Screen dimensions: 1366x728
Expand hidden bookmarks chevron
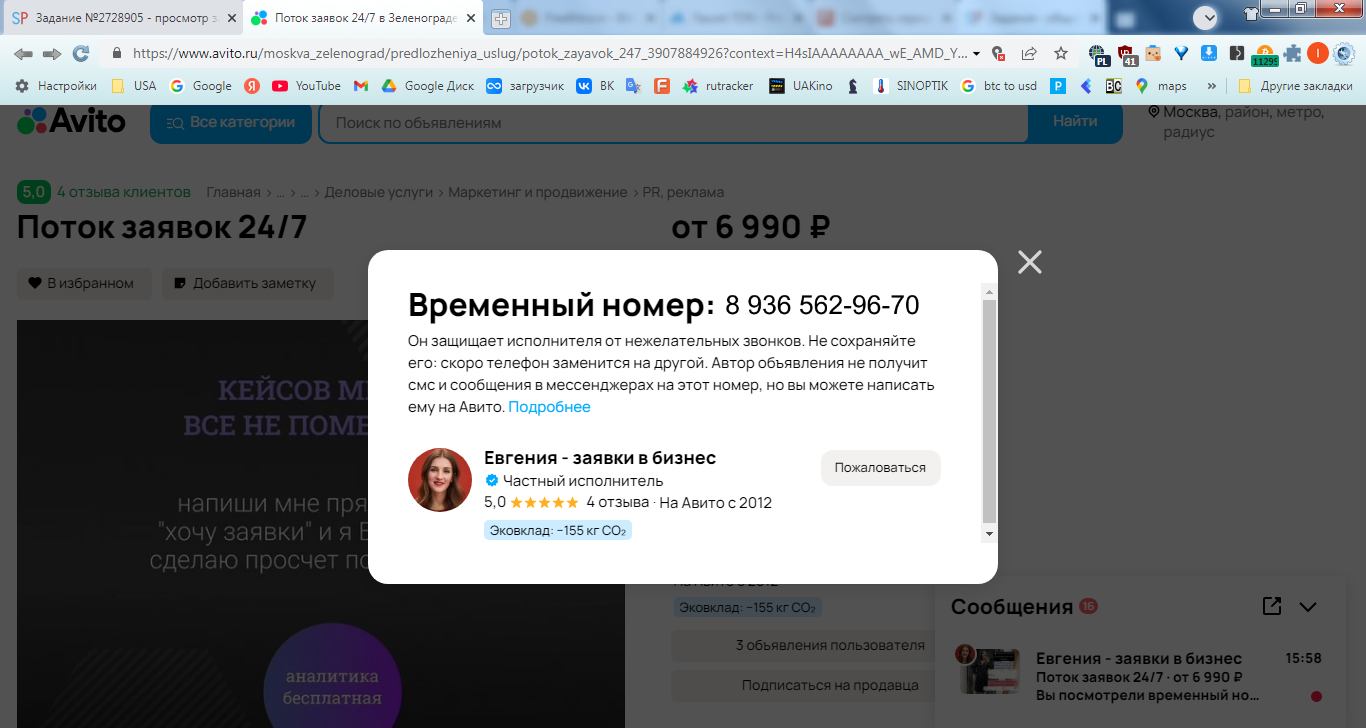(x=1212, y=86)
